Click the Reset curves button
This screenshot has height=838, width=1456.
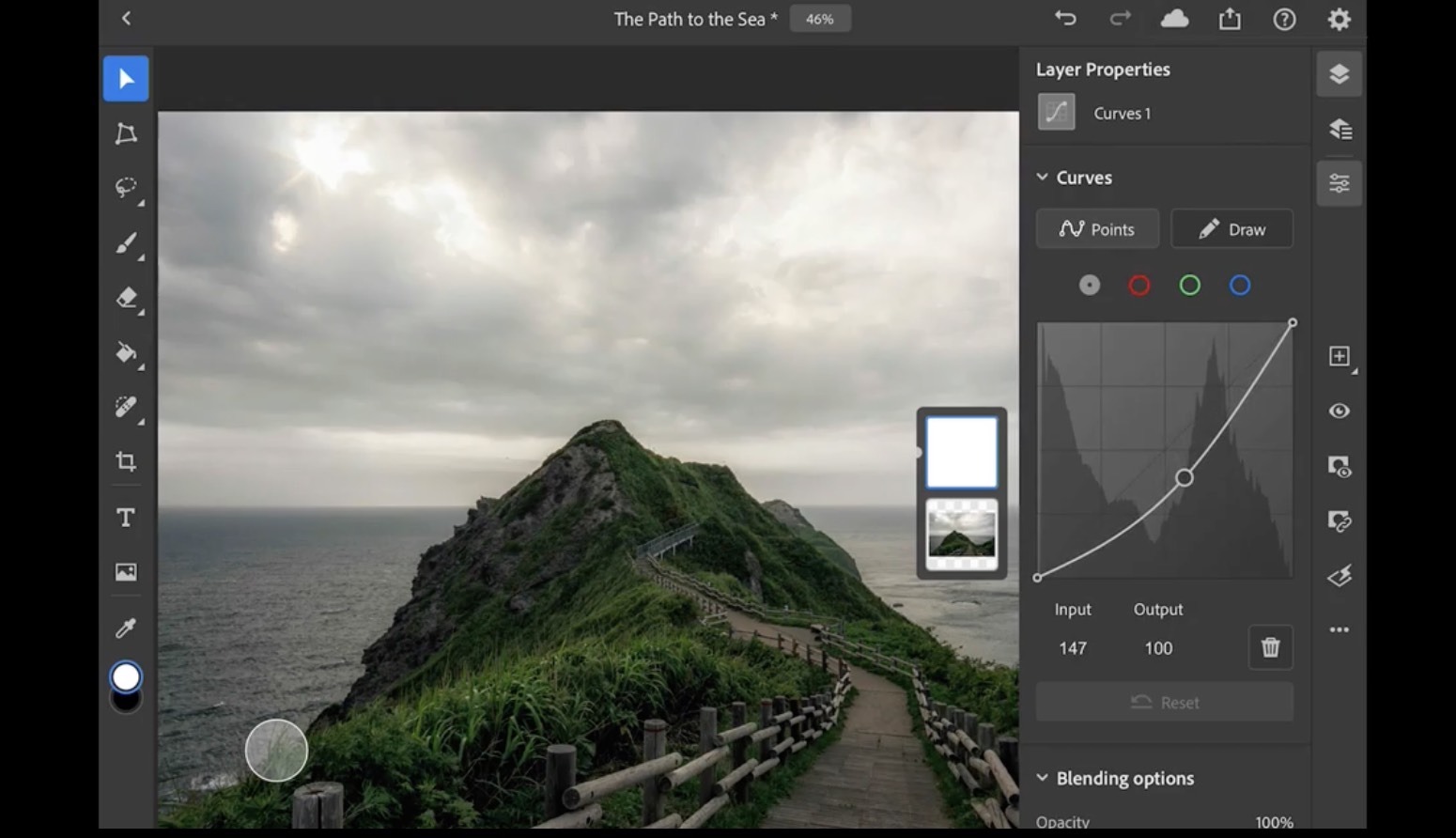pyautogui.click(x=1165, y=702)
